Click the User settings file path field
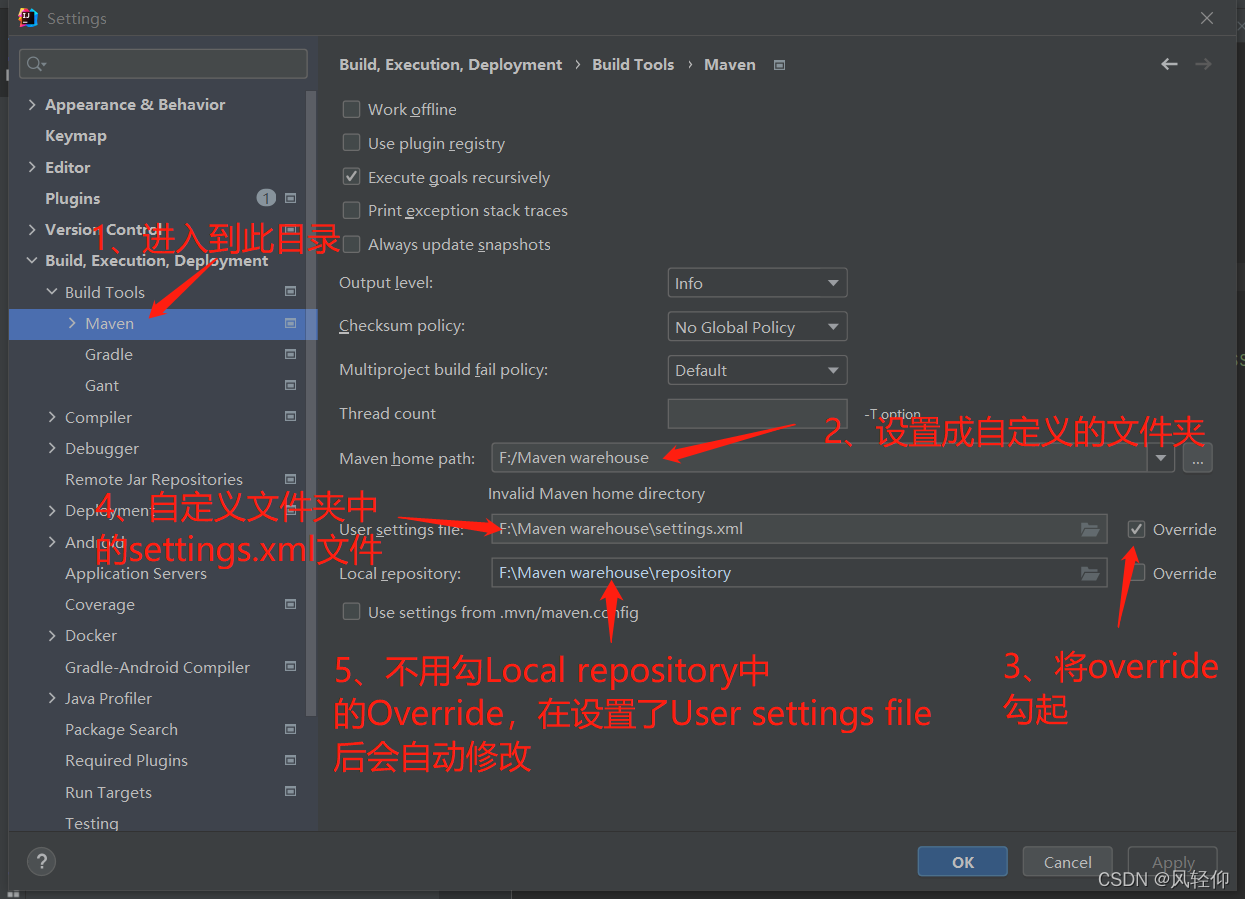 (799, 529)
